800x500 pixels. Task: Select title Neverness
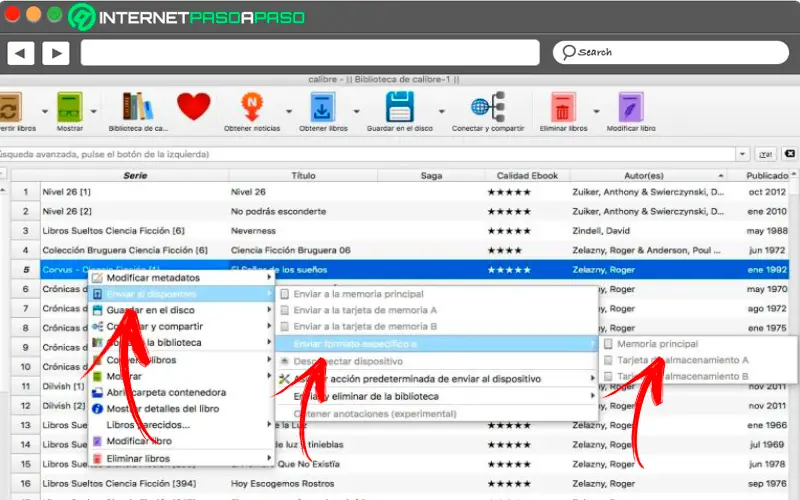point(253,231)
